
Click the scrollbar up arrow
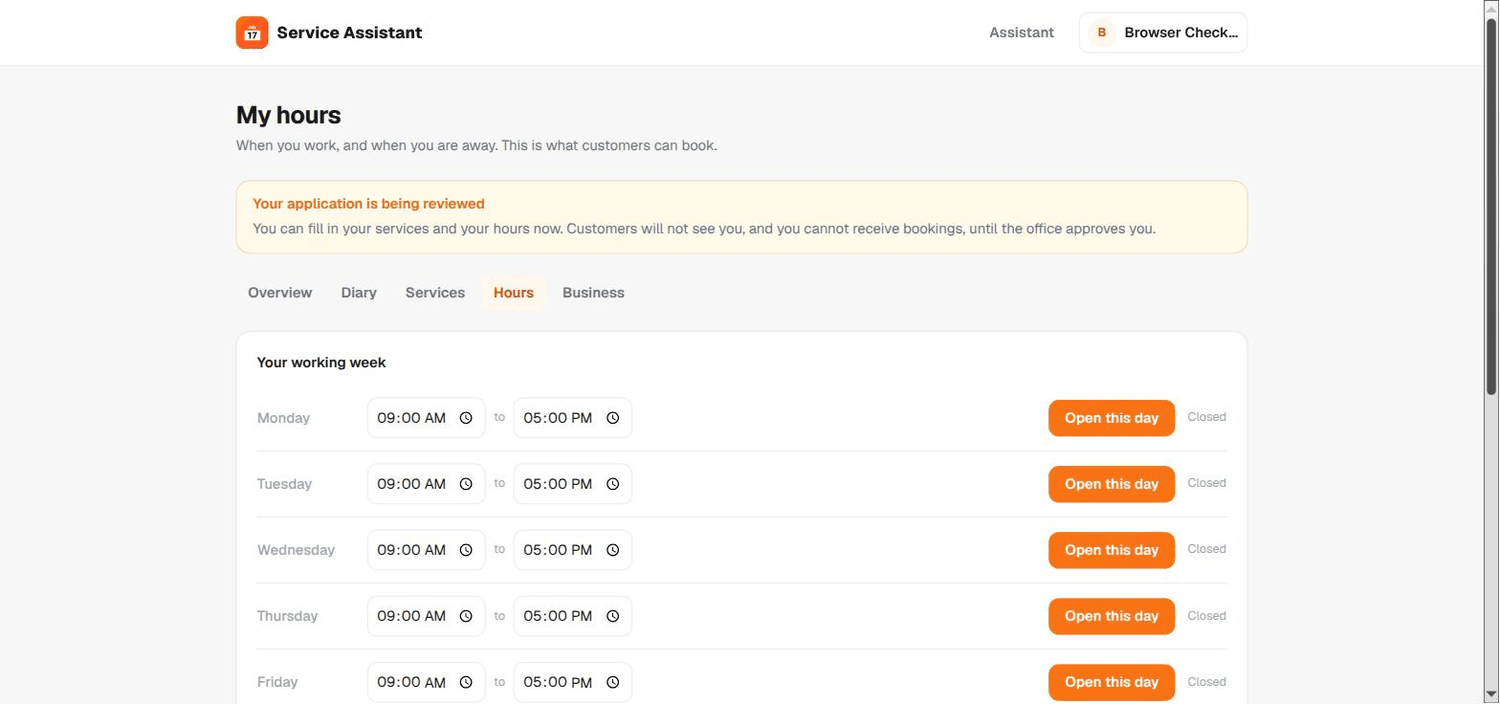click(x=1491, y=8)
